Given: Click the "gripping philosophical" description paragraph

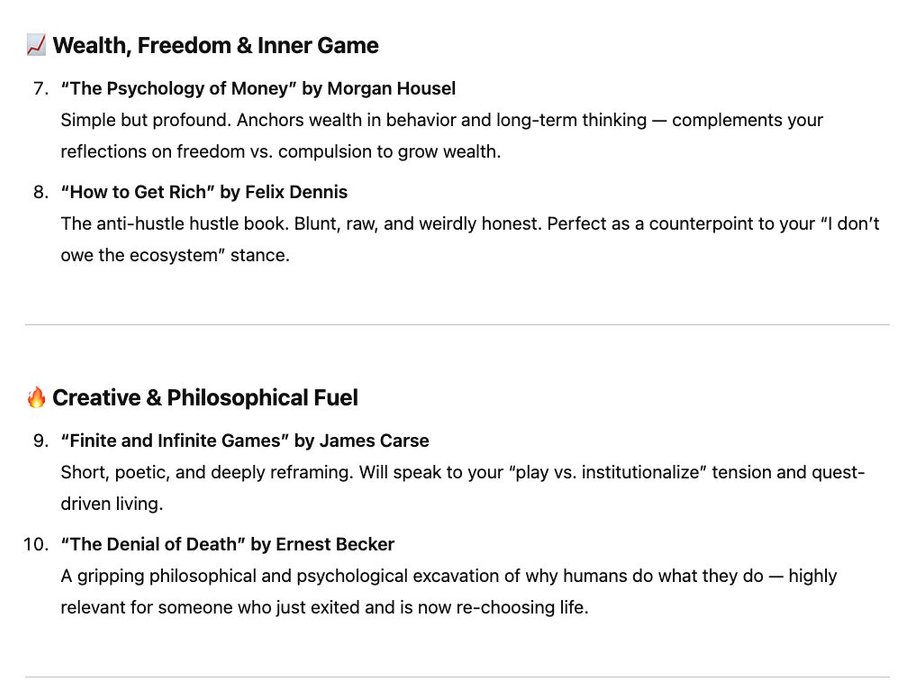Looking at the screenshot, I should tap(449, 592).
